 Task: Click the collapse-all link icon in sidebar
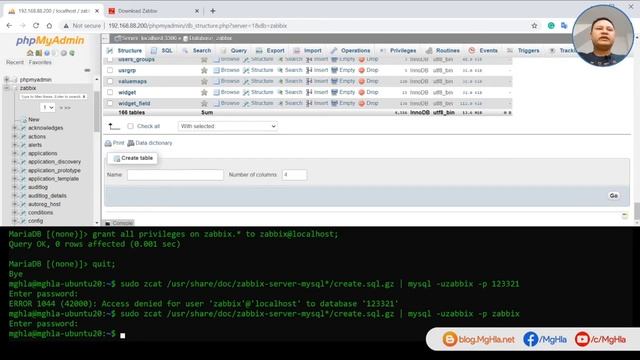87,70
